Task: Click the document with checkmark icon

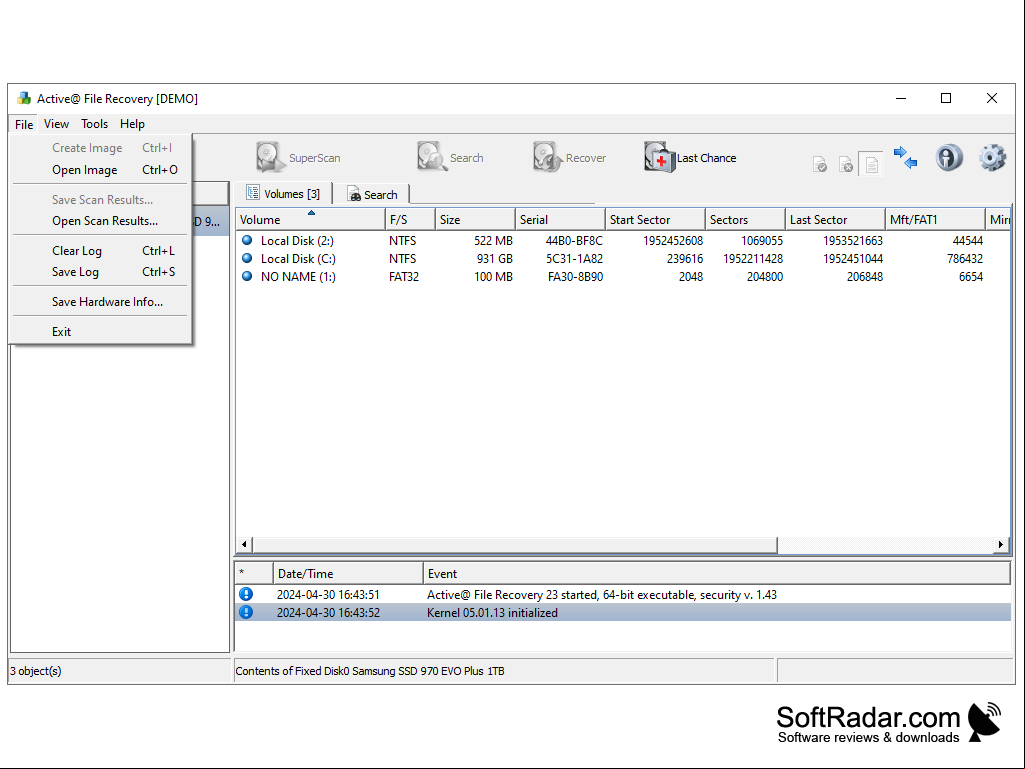Action: pyautogui.click(x=820, y=165)
